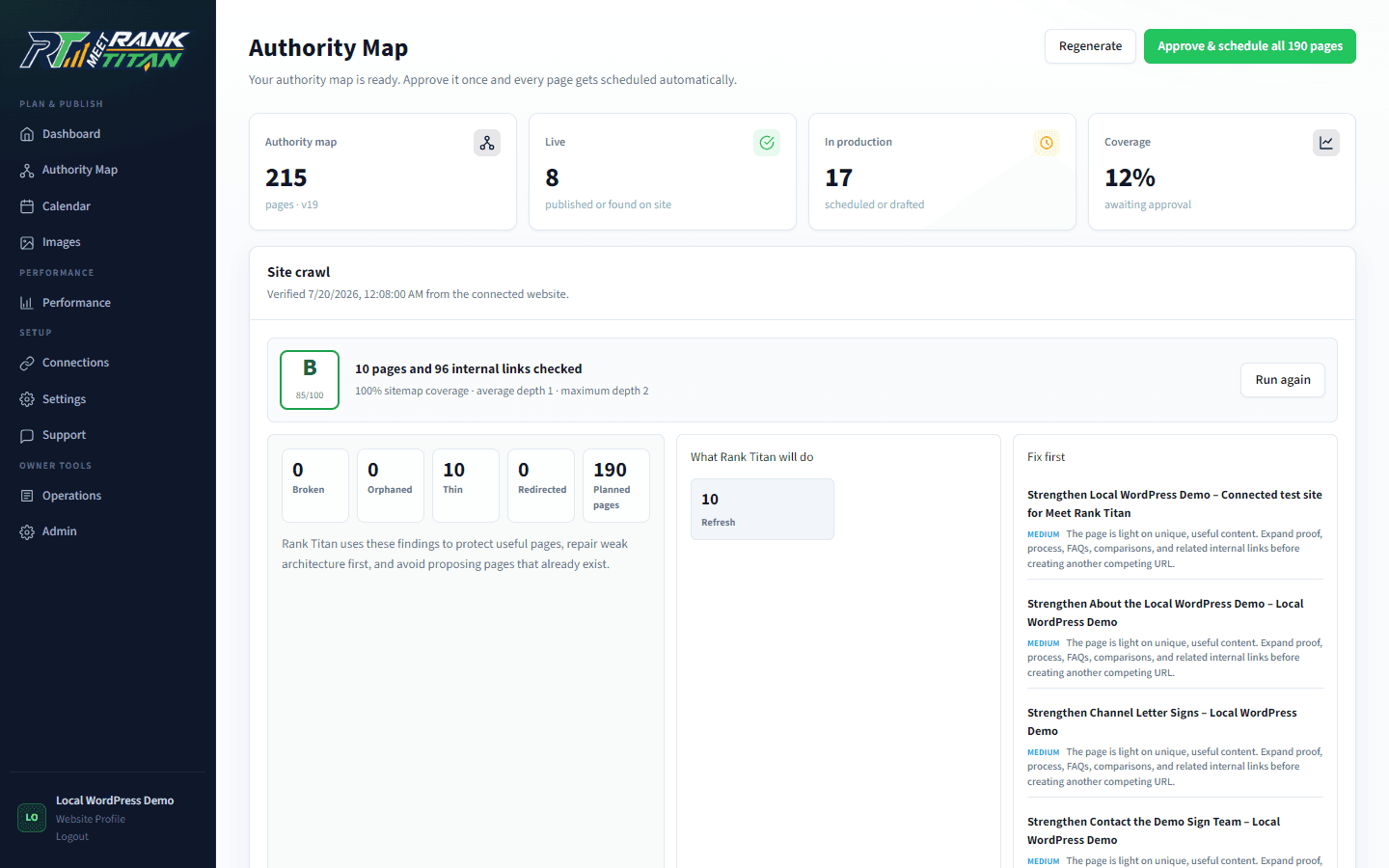This screenshot has height=868, width=1389.
Task: Click the Authority map card network icon
Action: click(x=487, y=143)
